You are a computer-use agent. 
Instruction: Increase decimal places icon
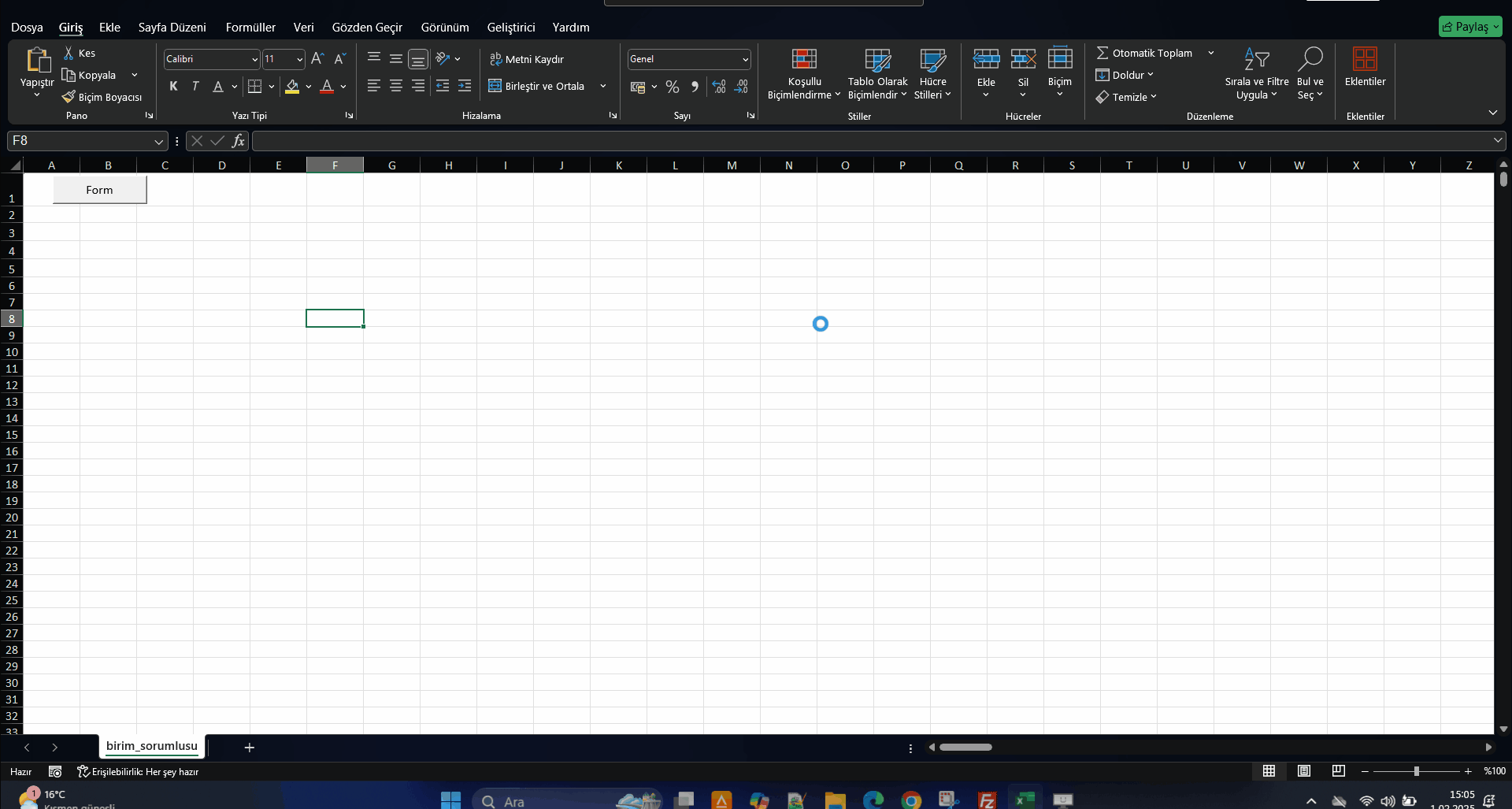(719, 87)
